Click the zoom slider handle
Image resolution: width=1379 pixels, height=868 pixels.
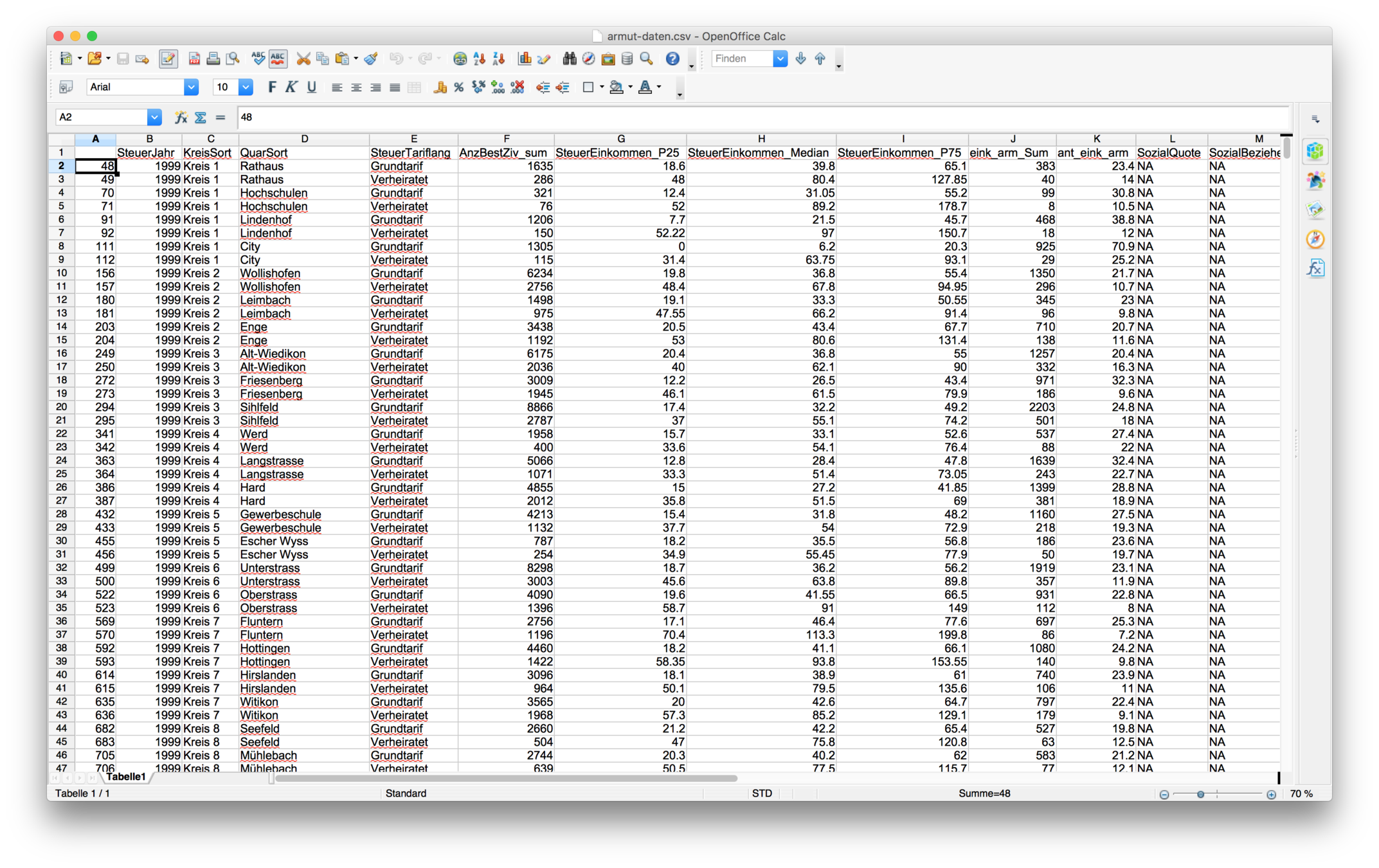coord(1200,794)
